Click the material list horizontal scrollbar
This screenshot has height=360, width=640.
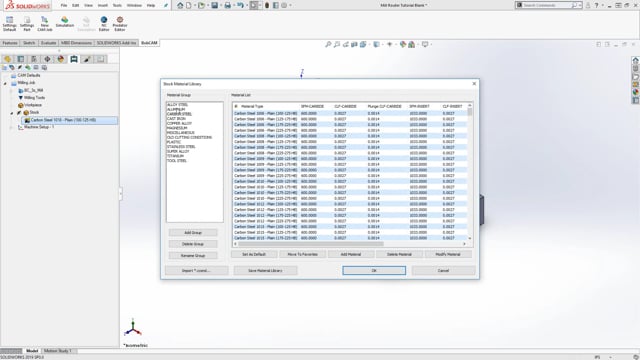[x=311, y=244]
